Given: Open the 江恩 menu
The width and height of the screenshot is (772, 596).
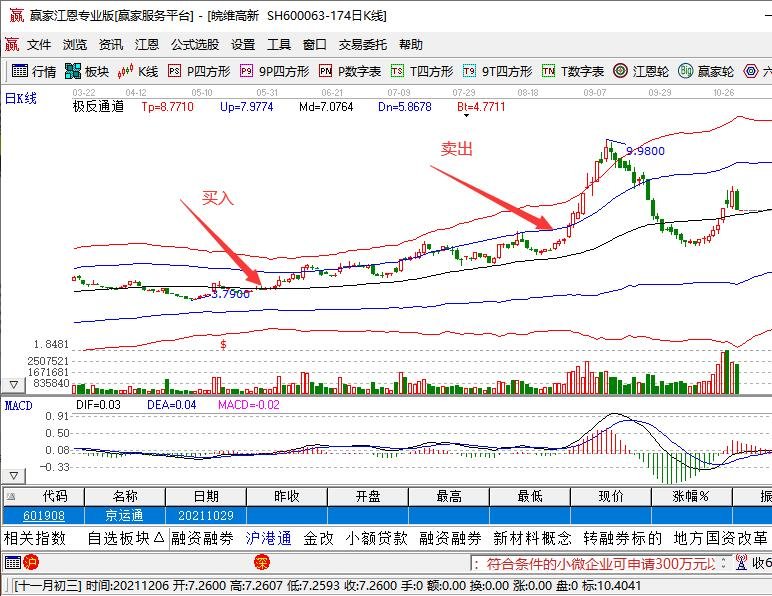Looking at the screenshot, I should tap(147, 45).
